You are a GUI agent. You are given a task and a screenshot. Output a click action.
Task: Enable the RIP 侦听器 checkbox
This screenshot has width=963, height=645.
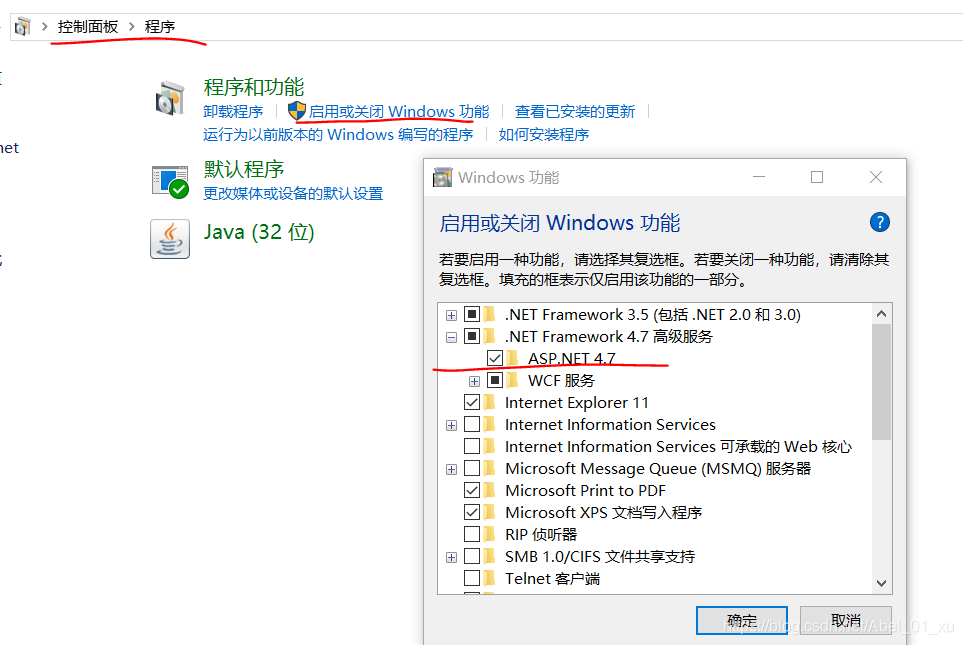click(472, 534)
